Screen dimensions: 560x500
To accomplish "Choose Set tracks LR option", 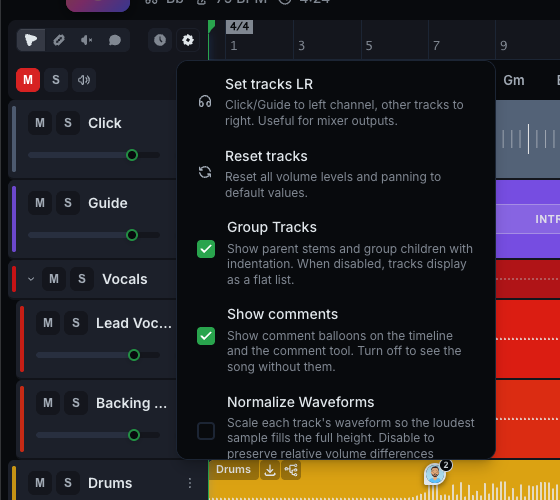I will [x=336, y=102].
